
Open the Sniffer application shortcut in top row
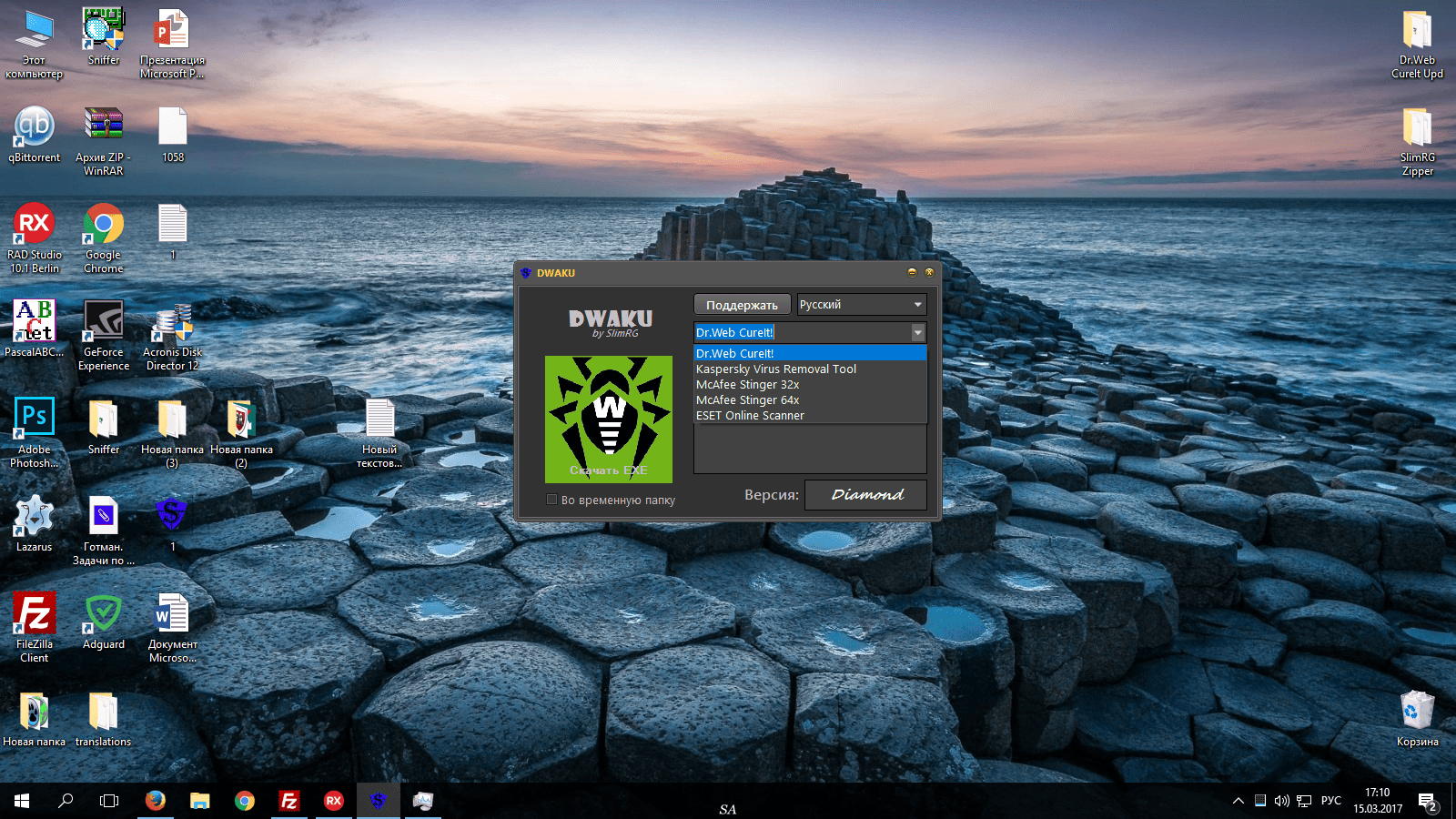(x=103, y=36)
